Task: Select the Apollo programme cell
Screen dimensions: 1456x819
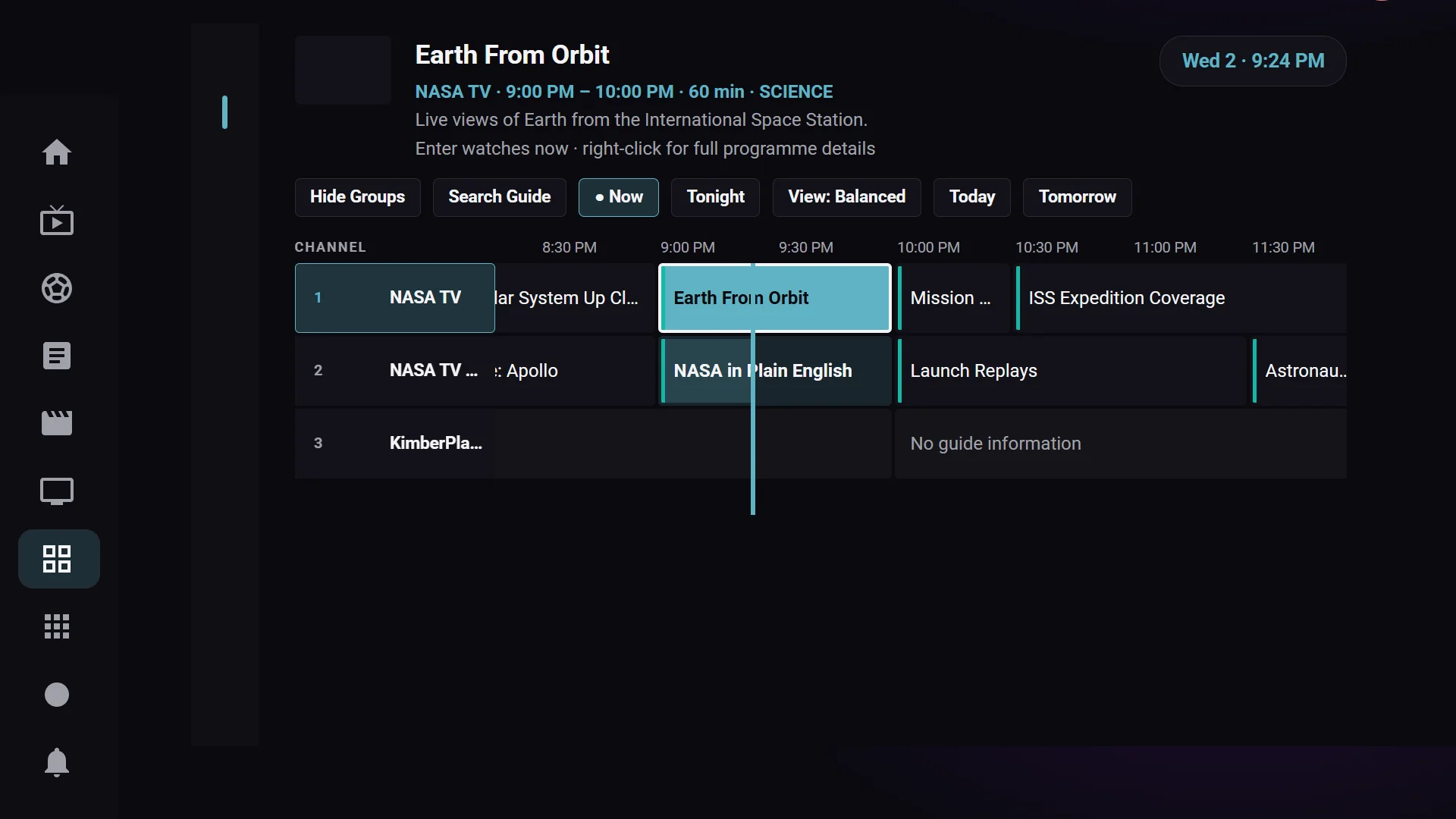Action: pos(574,371)
